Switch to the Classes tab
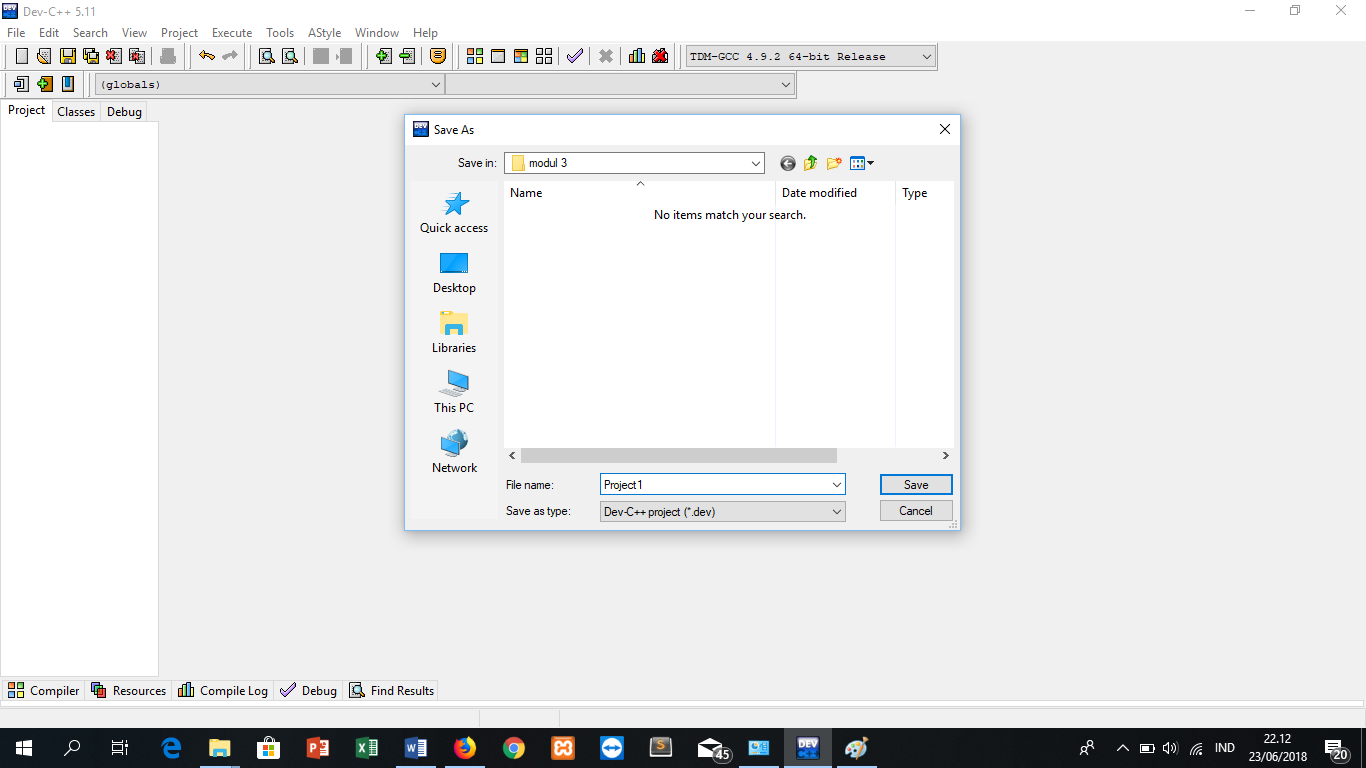 [76, 112]
